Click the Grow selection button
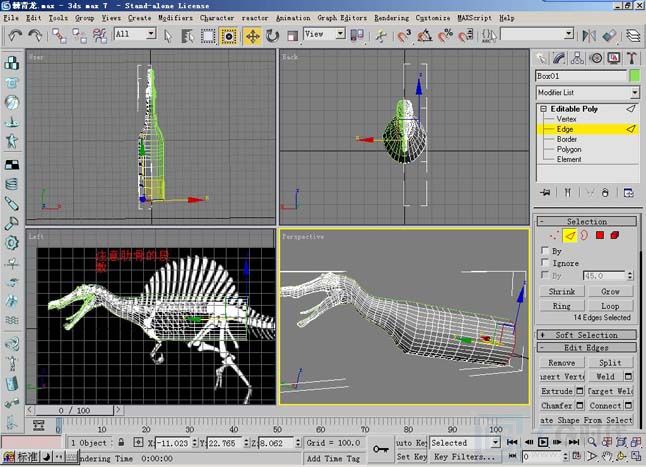Viewport: 646px width, 467px height. point(610,292)
